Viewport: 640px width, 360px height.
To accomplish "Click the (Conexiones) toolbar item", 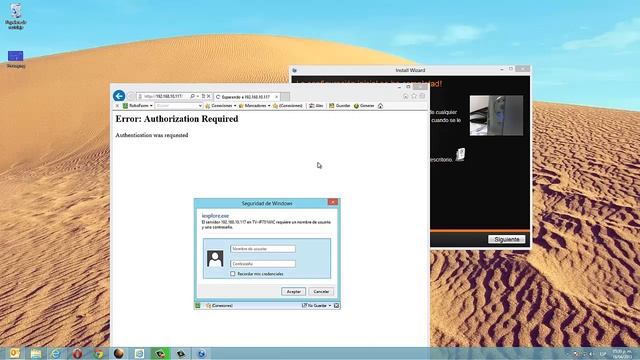I will pos(288,106).
